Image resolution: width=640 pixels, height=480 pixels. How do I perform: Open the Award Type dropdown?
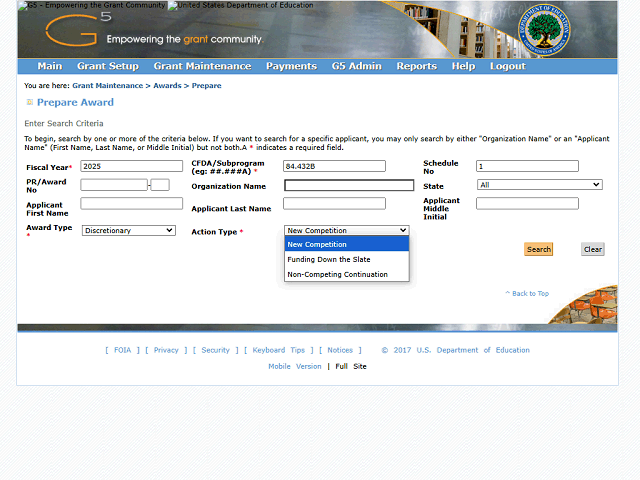coord(129,231)
